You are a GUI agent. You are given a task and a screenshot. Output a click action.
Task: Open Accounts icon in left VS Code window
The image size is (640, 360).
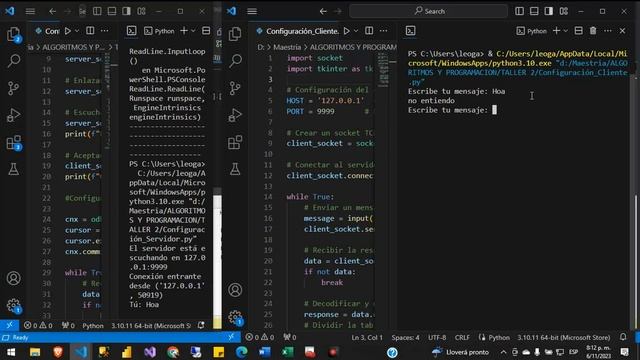pos(13,278)
